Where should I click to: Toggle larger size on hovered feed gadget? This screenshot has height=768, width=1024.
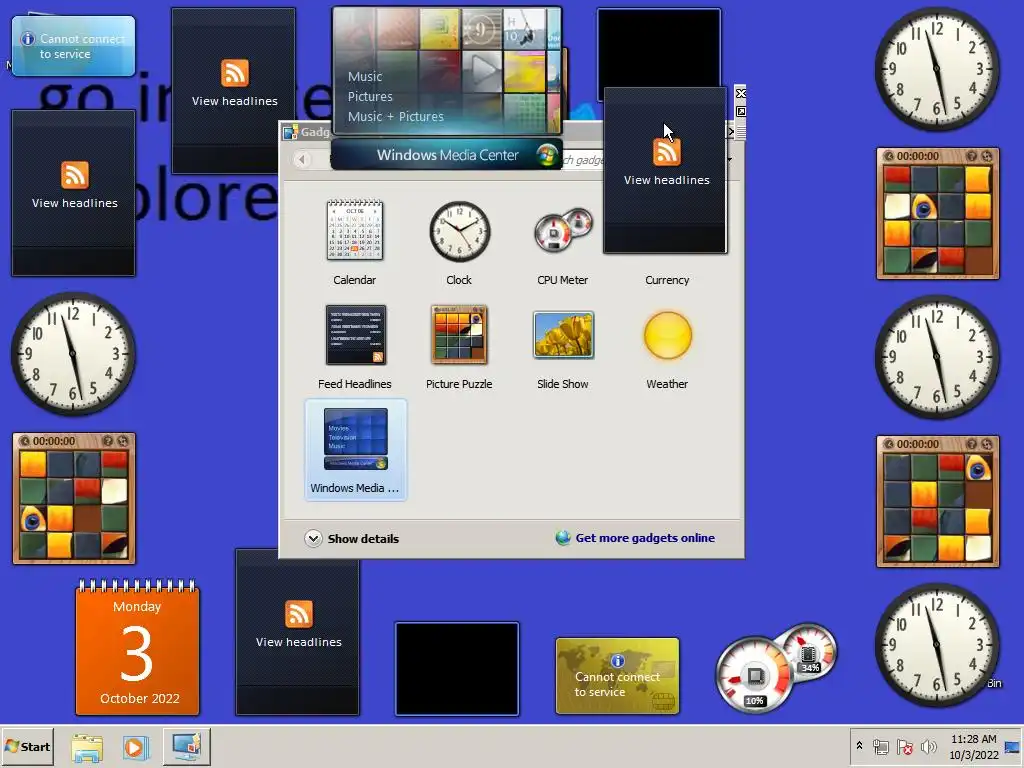pyautogui.click(x=741, y=112)
